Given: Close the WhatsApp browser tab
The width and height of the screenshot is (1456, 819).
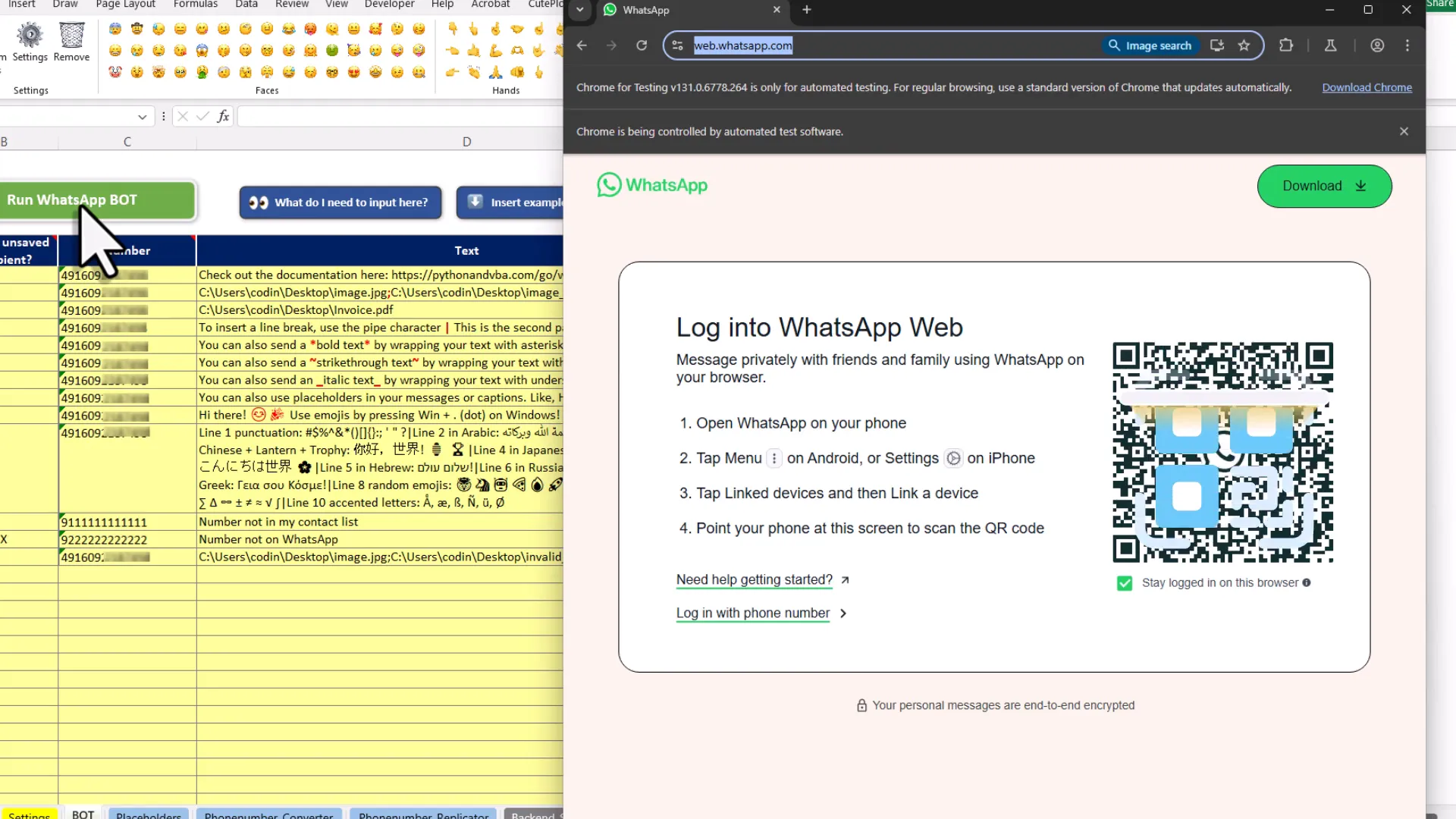Looking at the screenshot, I should 777,10.
